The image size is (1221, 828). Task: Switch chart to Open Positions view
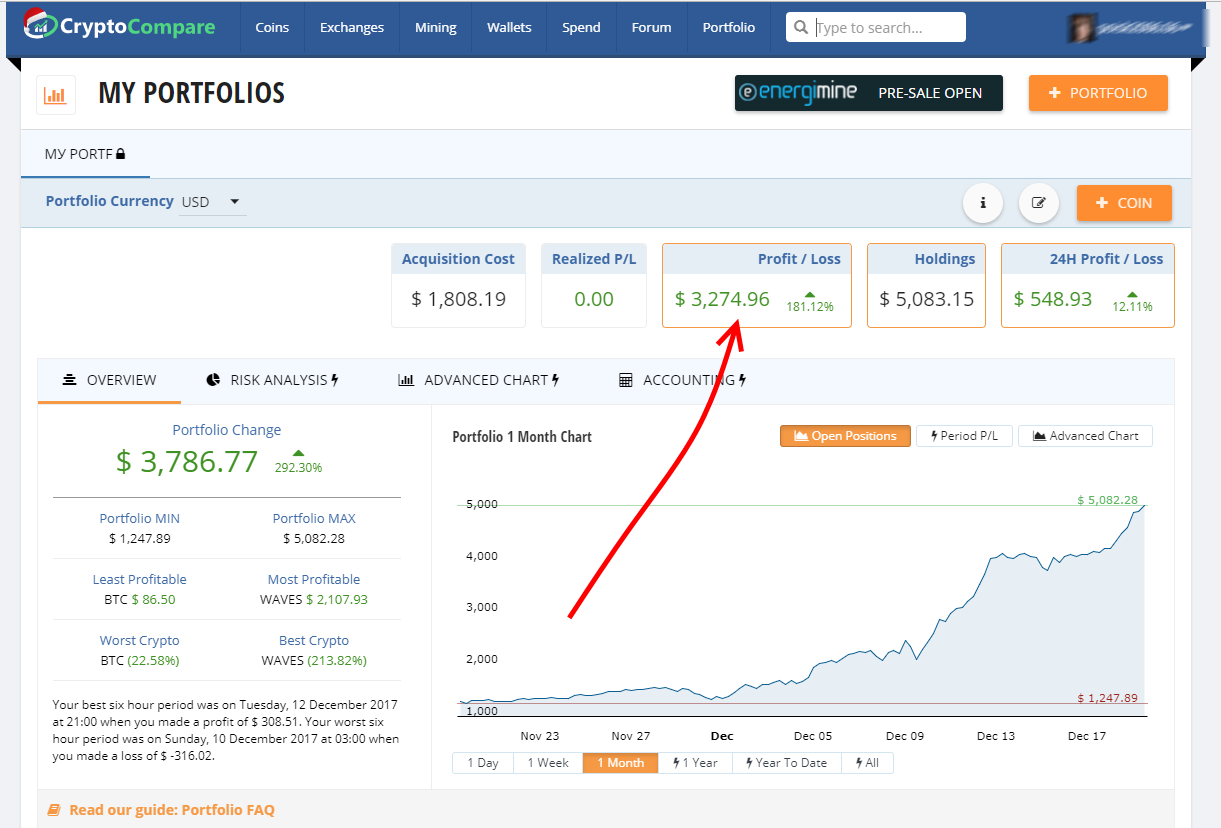(845, 436)
